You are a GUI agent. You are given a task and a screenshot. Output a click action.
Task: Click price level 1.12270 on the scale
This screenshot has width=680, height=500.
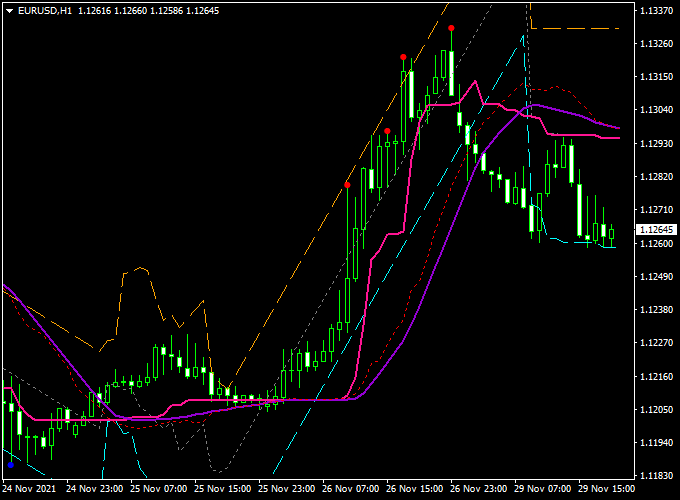point(657,343)
